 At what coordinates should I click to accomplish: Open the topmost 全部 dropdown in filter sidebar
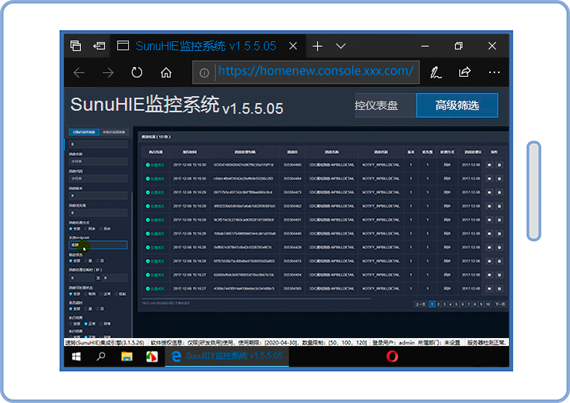coord(98,161)
